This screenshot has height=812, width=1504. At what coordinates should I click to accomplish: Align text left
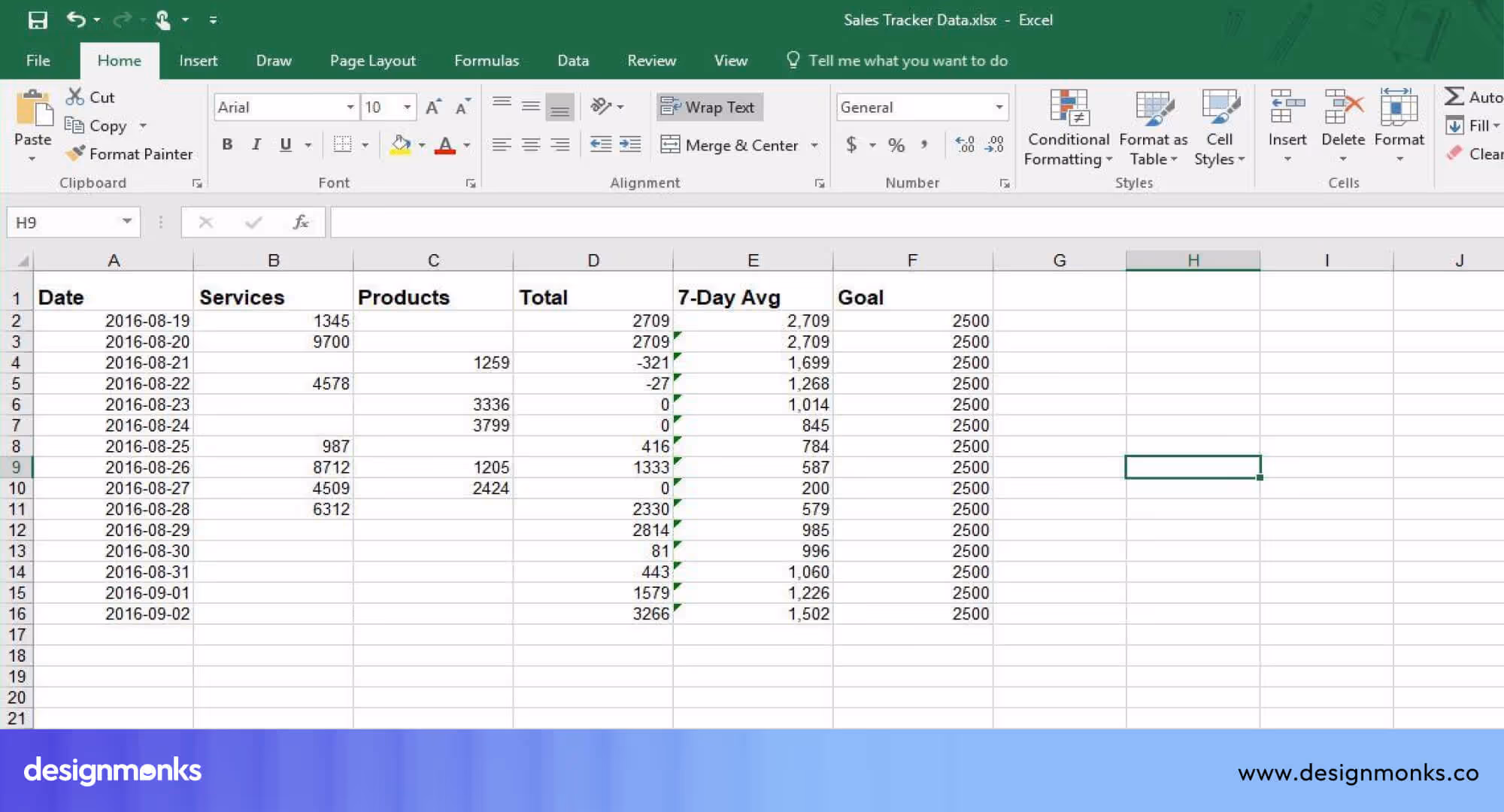click(x=502, y=144)
